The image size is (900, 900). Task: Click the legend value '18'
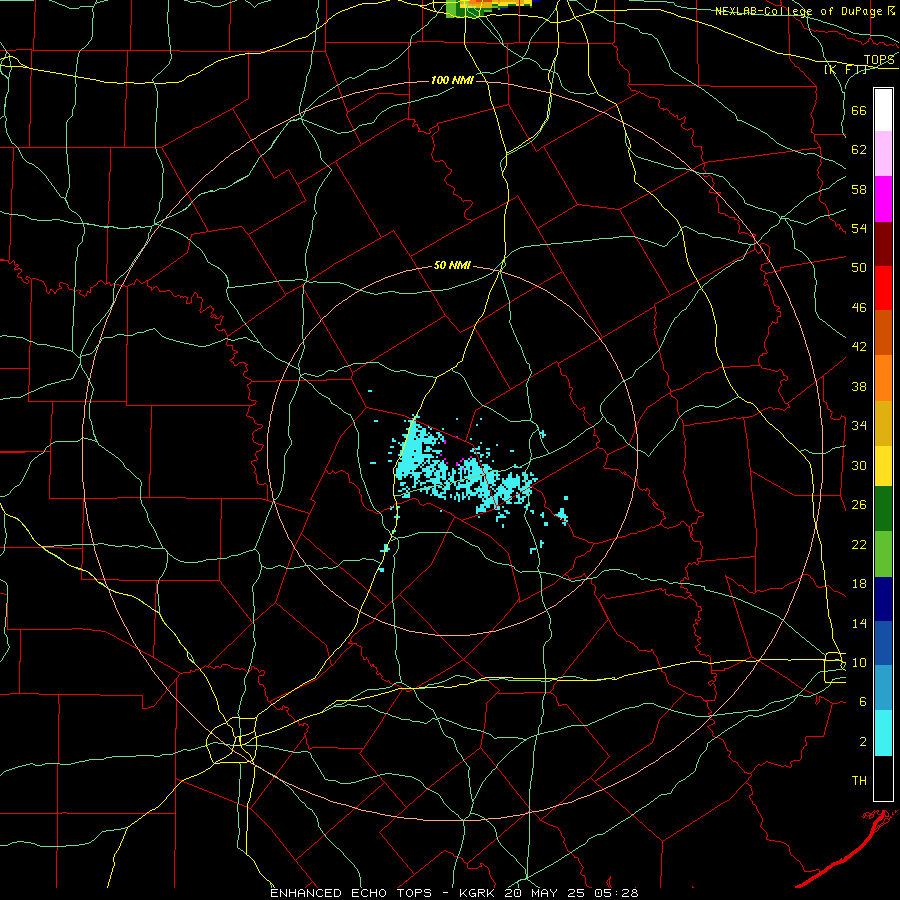pos(859,584)
